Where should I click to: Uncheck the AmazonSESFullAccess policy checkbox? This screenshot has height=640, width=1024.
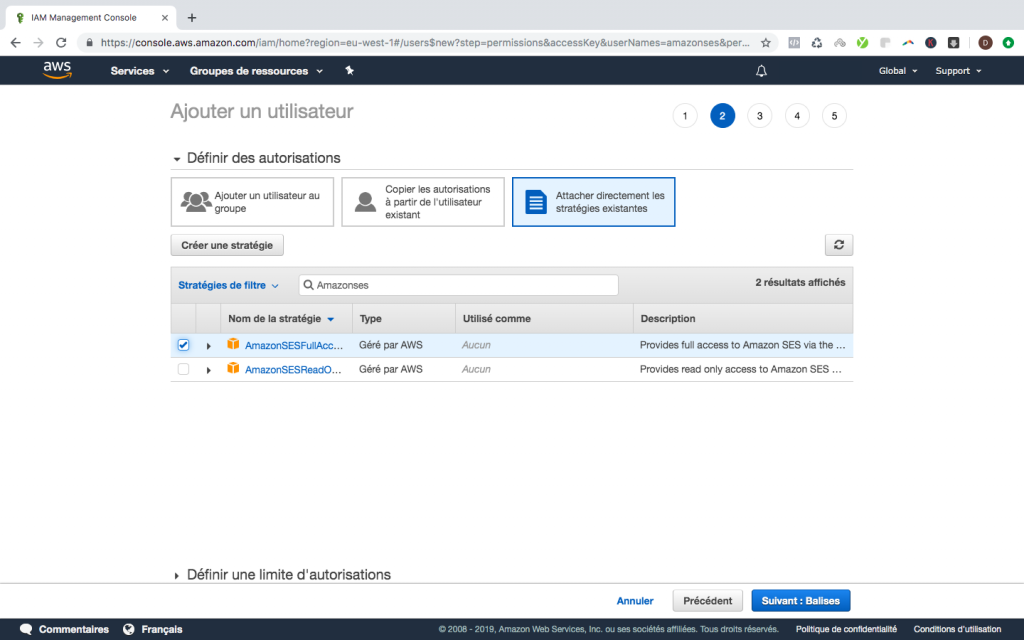click(183, 345)
